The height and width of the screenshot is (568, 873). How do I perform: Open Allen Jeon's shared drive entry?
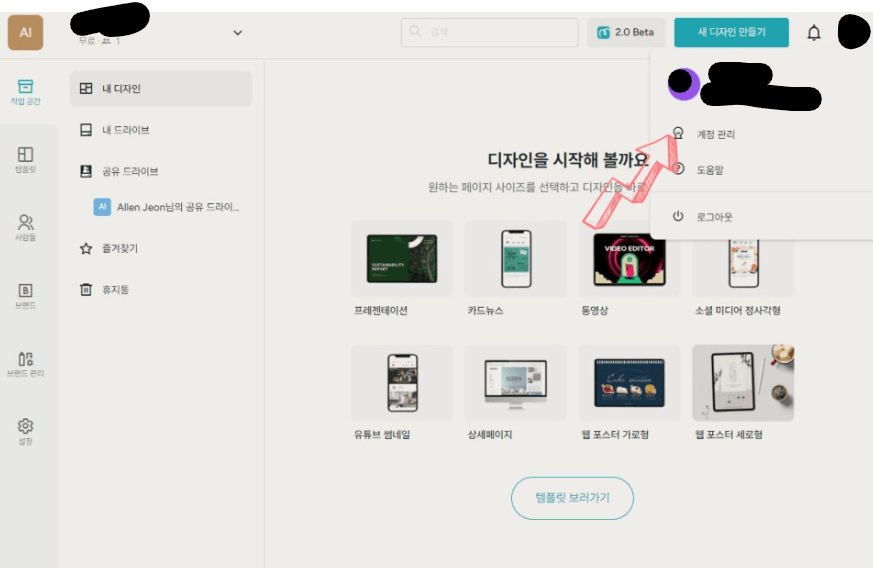point(168,207)
